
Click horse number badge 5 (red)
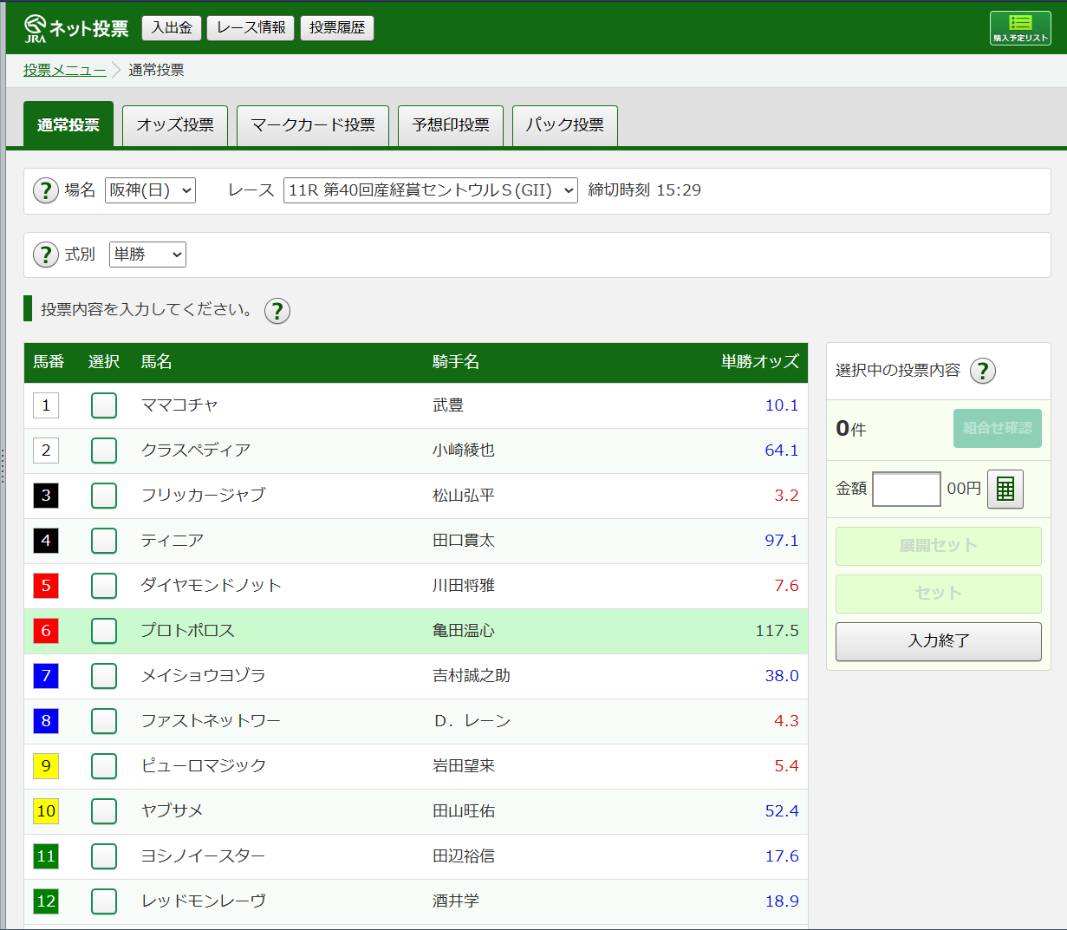(46, 586)
